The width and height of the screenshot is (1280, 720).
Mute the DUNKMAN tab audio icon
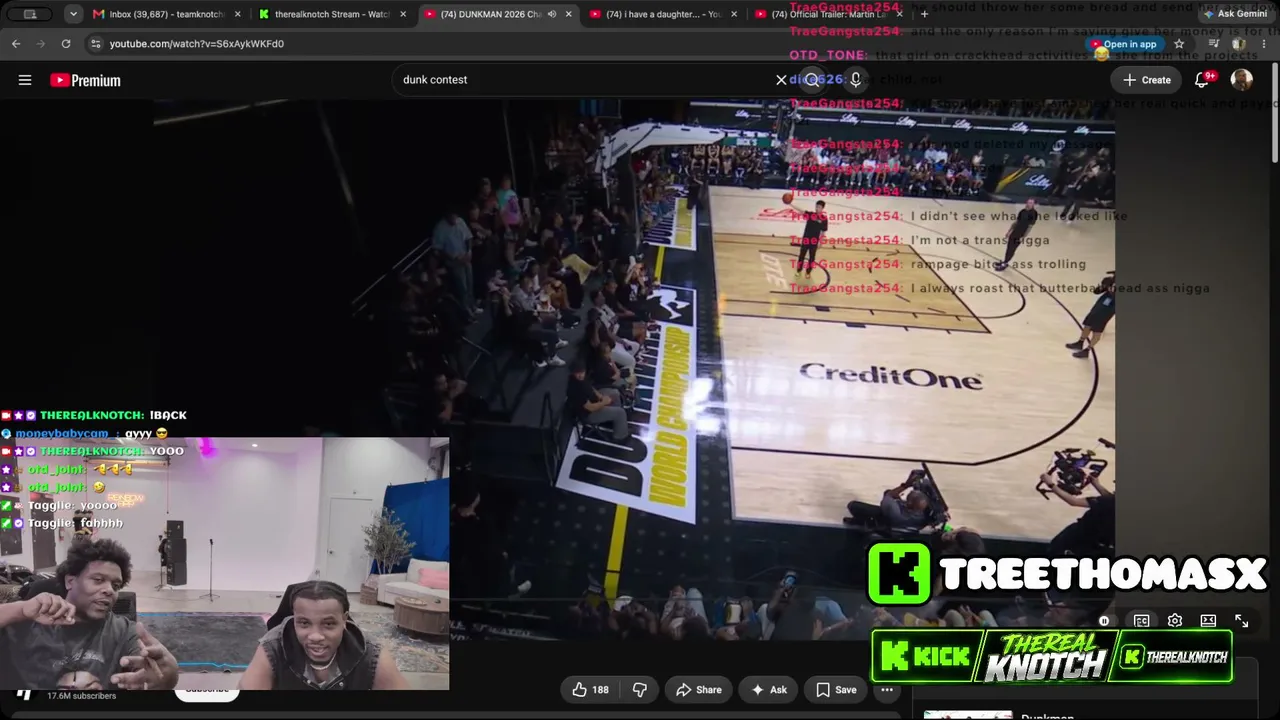click(x=551, y=14)
